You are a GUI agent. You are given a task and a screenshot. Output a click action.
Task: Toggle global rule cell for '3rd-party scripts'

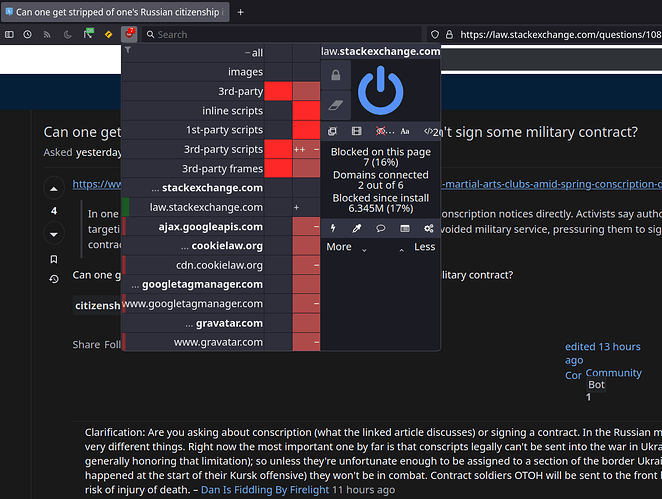[x=278, y=149]
